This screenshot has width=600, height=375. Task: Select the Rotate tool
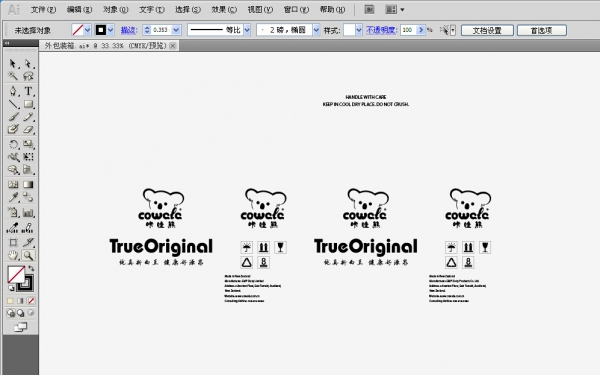click(x=13, y=144)
